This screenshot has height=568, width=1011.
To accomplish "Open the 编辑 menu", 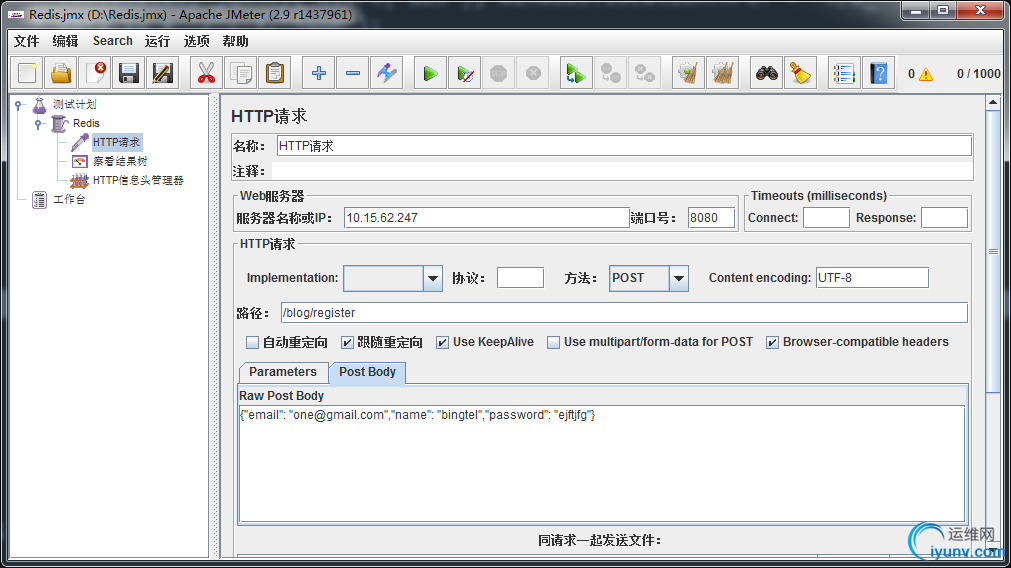I will point(65,41).
